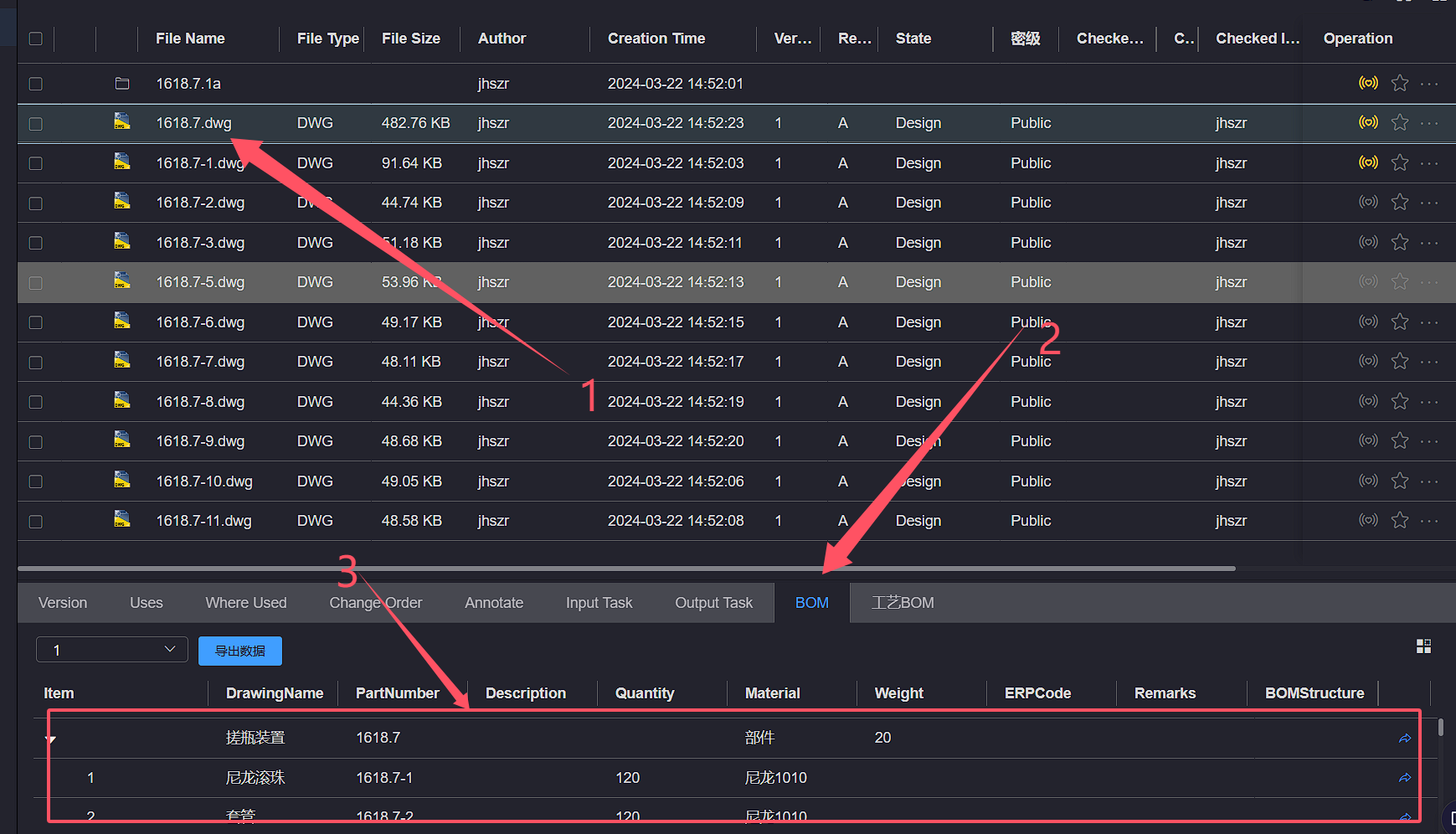Click the 482.76 KB file size cell

[416, 123]
